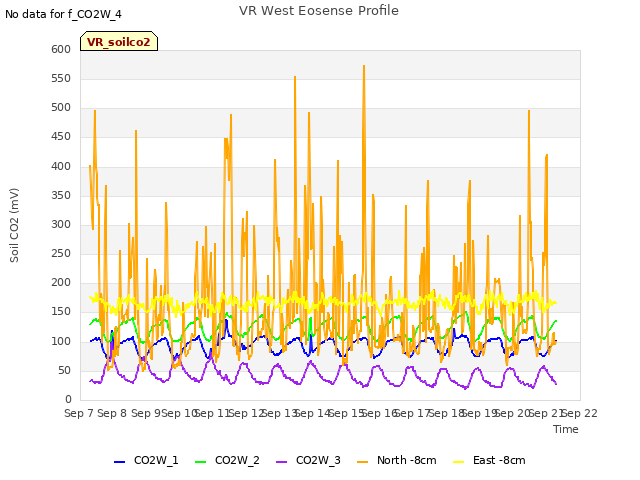This screenshot has height=480, width=640.
Task: Click the 600 y-axis tick label
Action: coord(61,49)
